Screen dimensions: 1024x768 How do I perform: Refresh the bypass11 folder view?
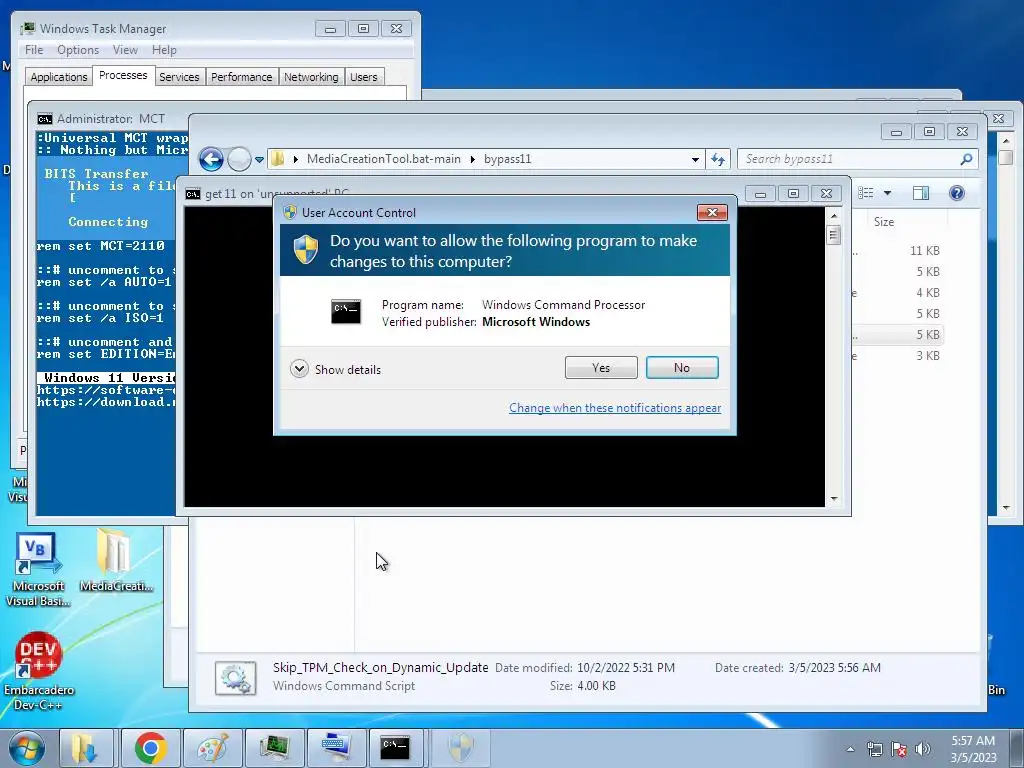[x=718, y=159]
